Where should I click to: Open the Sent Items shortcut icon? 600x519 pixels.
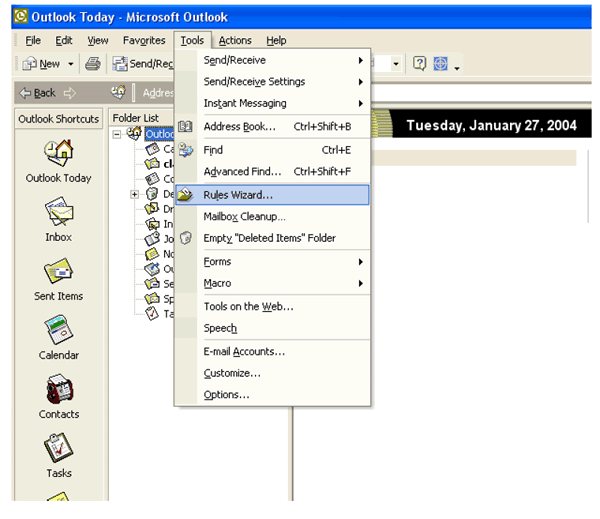[59, 271]
